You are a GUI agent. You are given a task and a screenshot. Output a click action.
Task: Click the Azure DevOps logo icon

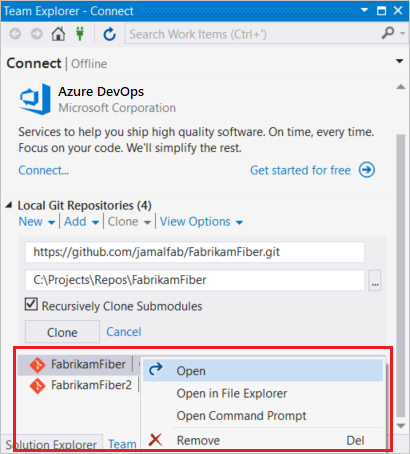click(x=35, y=99)
